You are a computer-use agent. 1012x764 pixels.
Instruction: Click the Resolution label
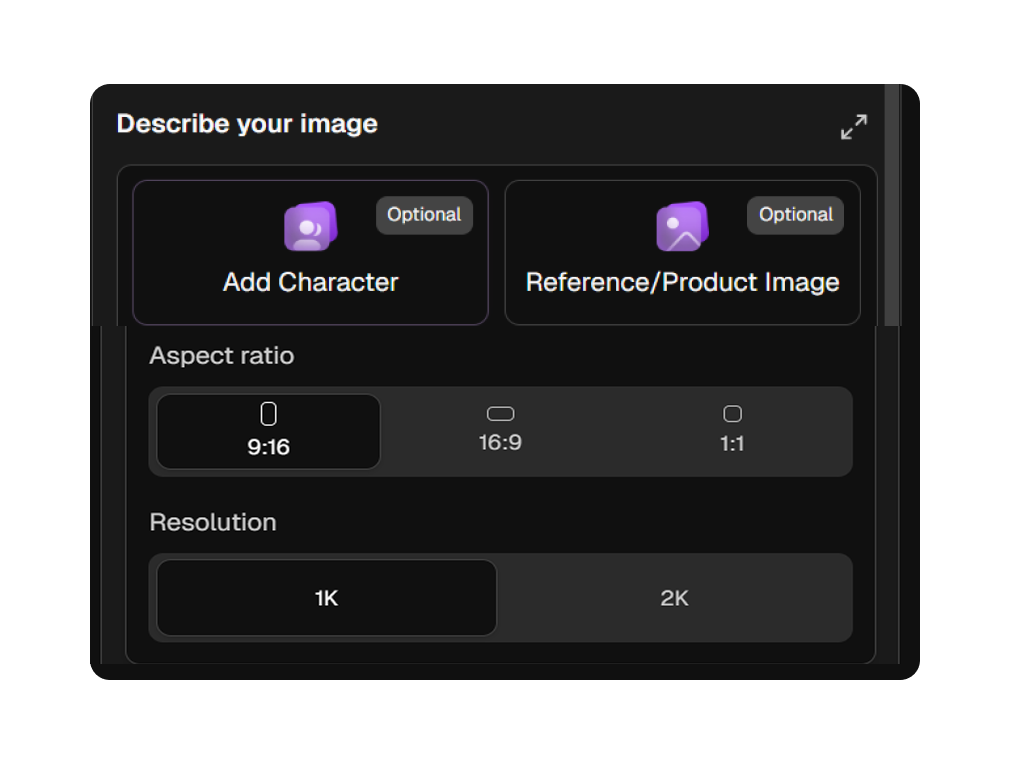(x=212, y=522)
